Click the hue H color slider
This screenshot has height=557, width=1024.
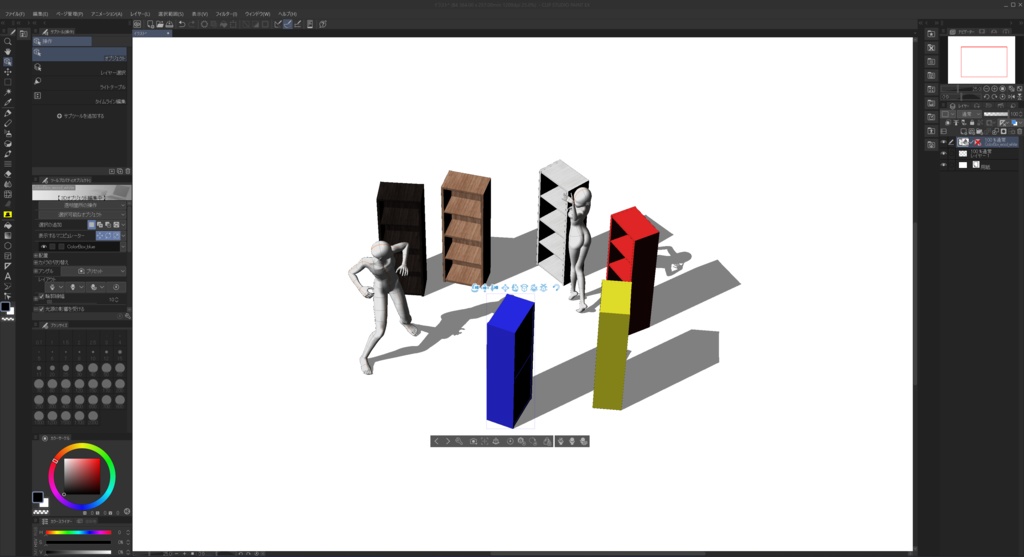click(x=78, y=532)
